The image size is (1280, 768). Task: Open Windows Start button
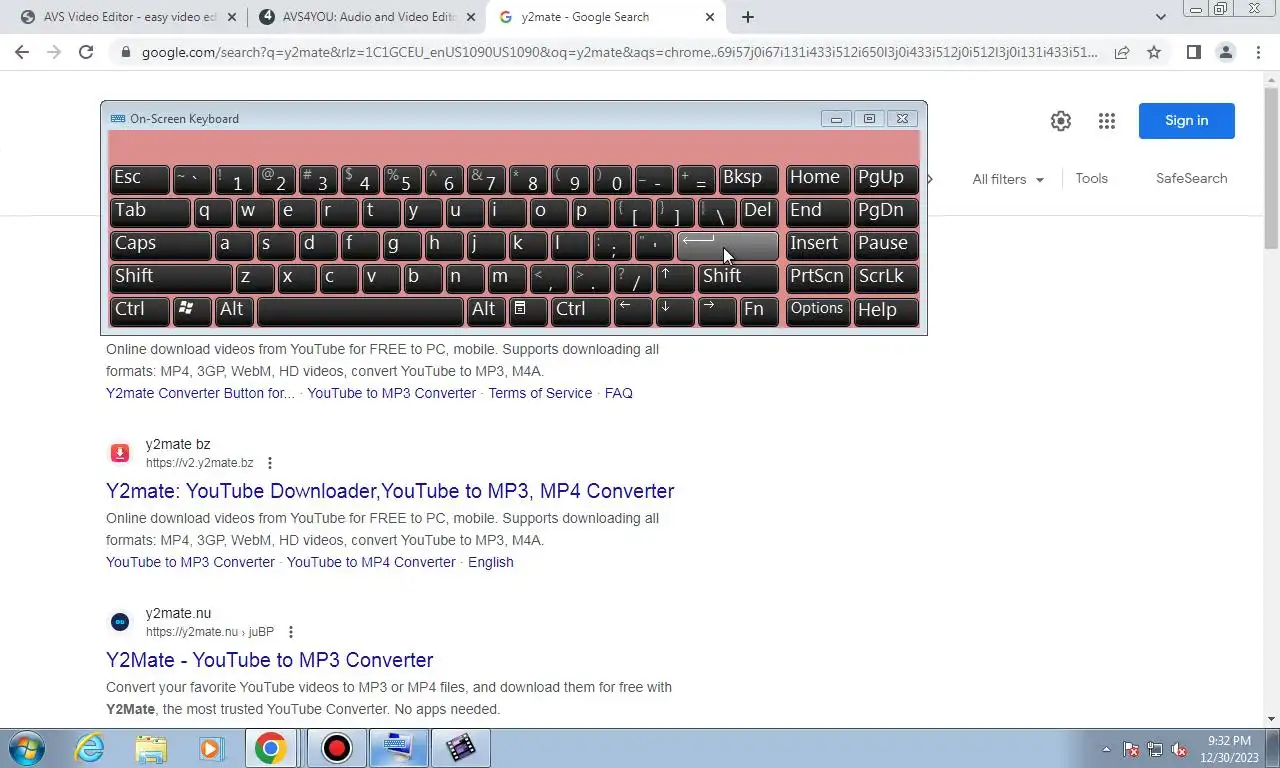click(x=26, y=748)
